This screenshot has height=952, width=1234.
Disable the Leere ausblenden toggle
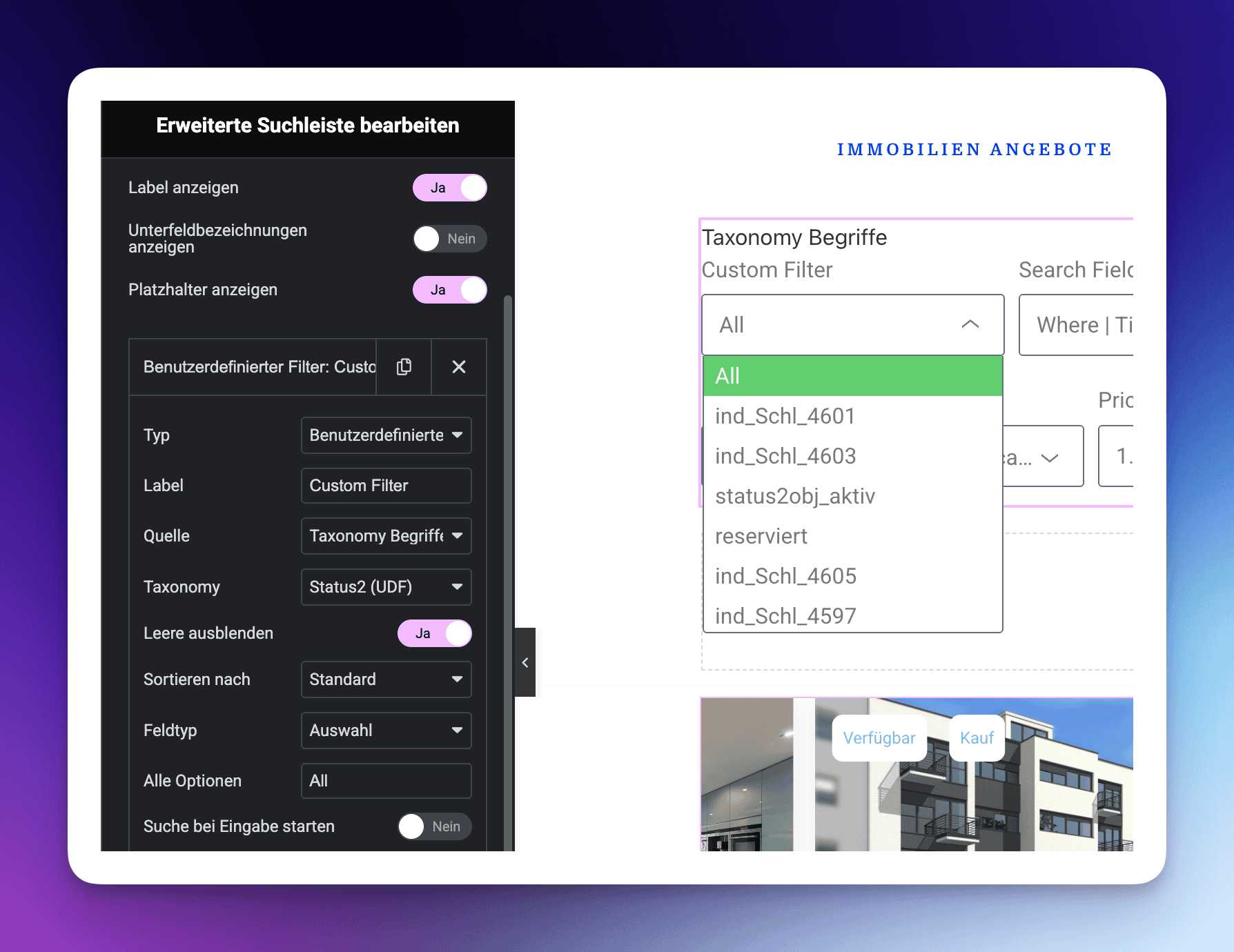click(x=435, y=633)
